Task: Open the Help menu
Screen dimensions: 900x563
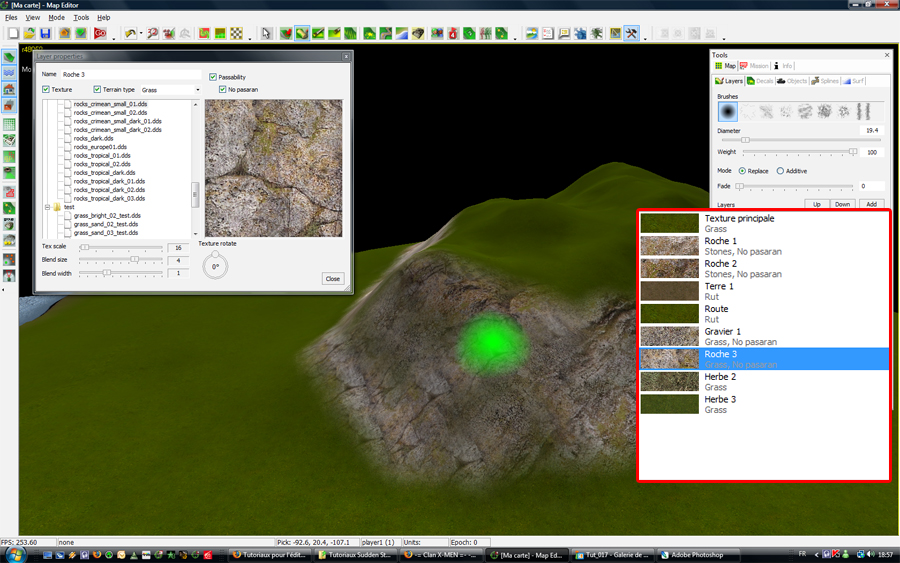Action: pos(103,18)
